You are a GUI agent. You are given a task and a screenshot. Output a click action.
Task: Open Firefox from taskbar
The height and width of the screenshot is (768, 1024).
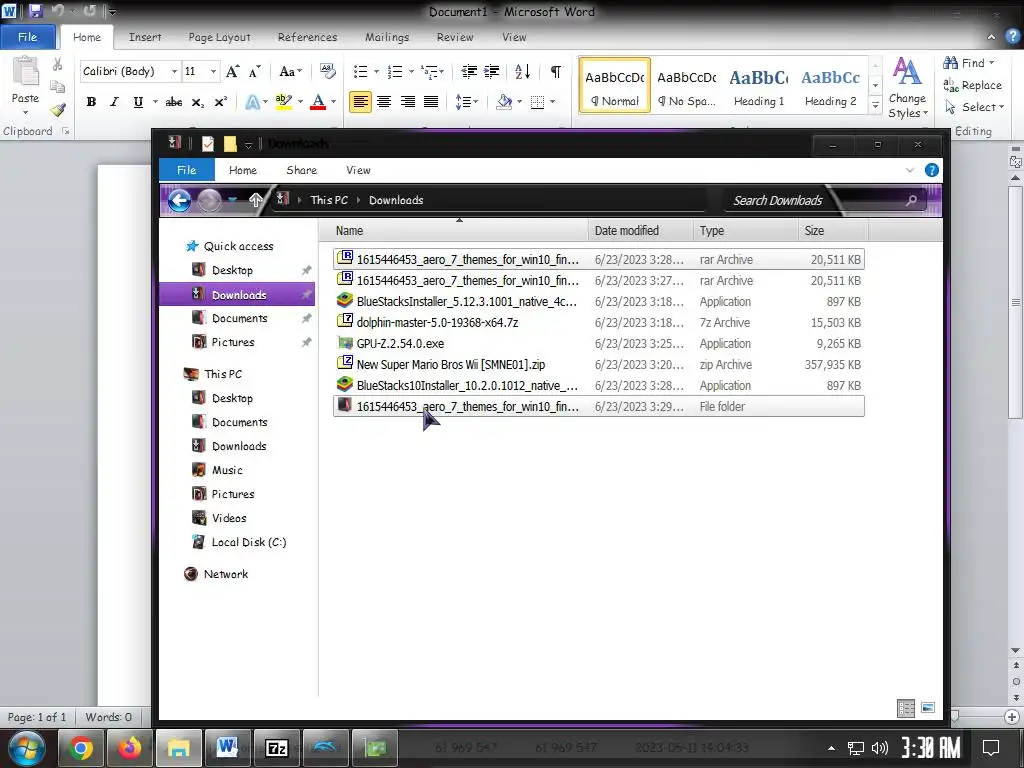[129, 748]
